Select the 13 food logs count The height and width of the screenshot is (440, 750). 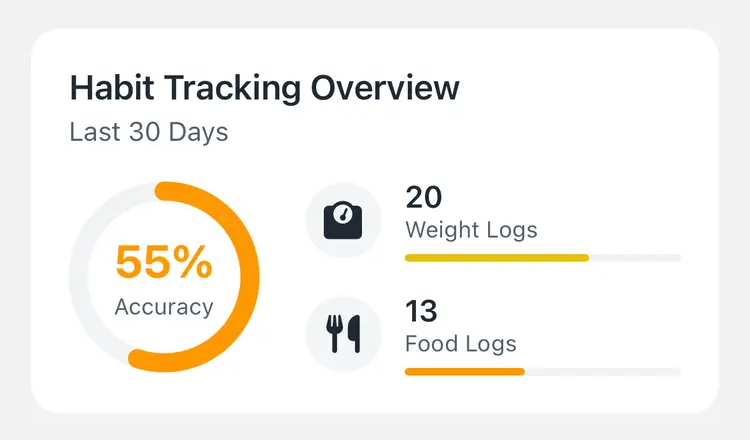click(x=421, y=311)
